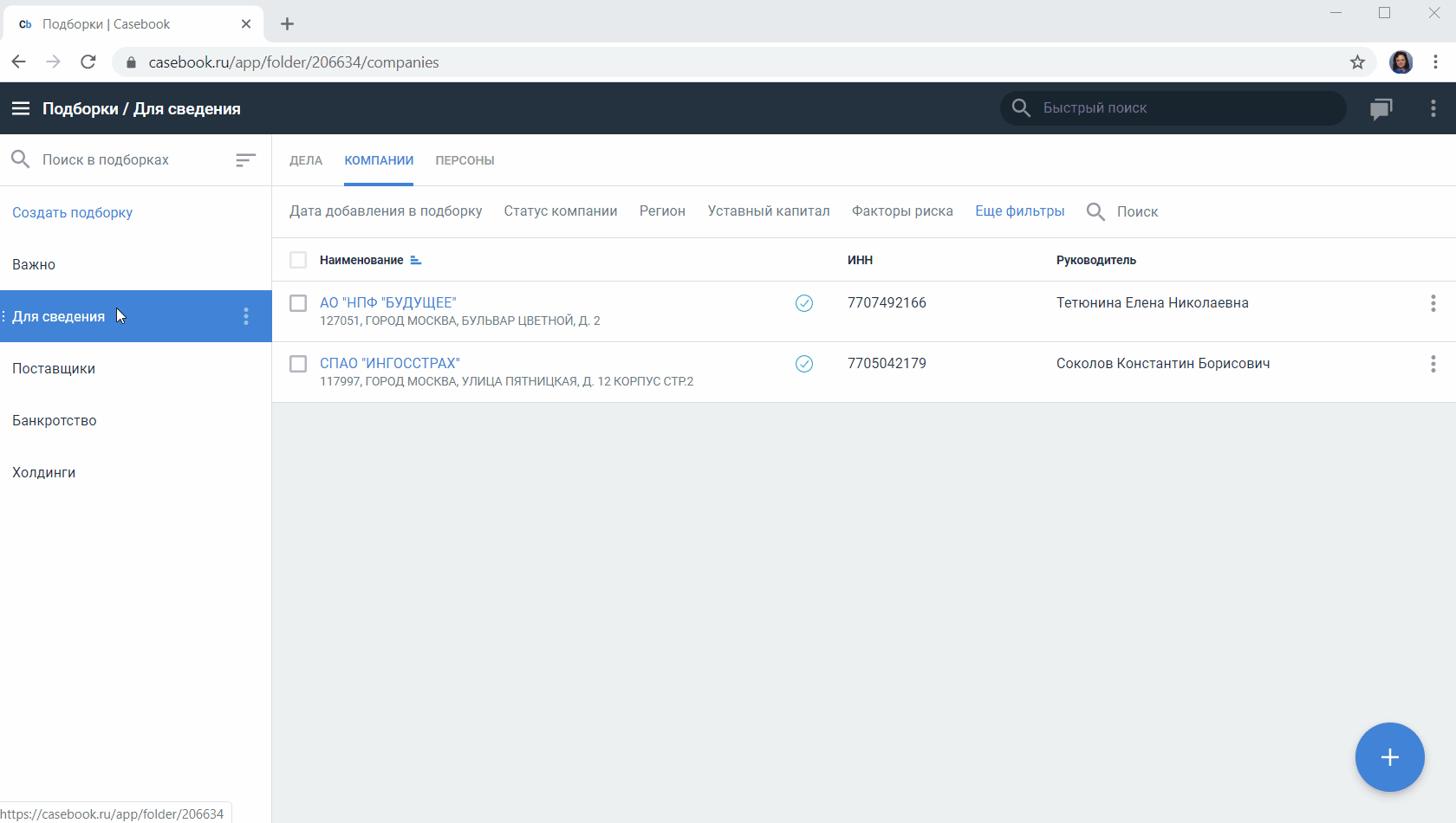Viewport: 1456px width, 823px height.
Task: Click Соколов Константин Борисович
Action: point(1163,363)
